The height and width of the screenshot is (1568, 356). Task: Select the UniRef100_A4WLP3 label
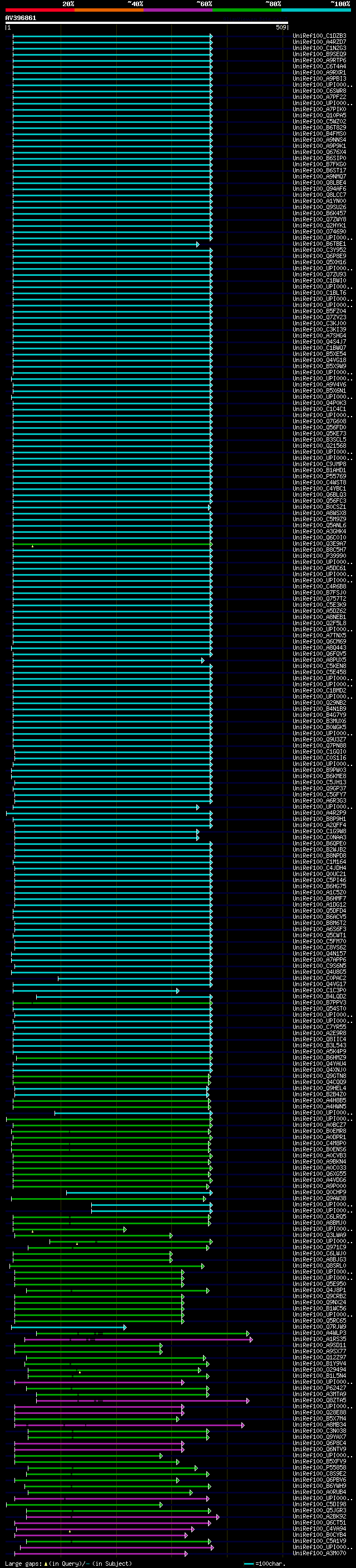point(319,1334)
